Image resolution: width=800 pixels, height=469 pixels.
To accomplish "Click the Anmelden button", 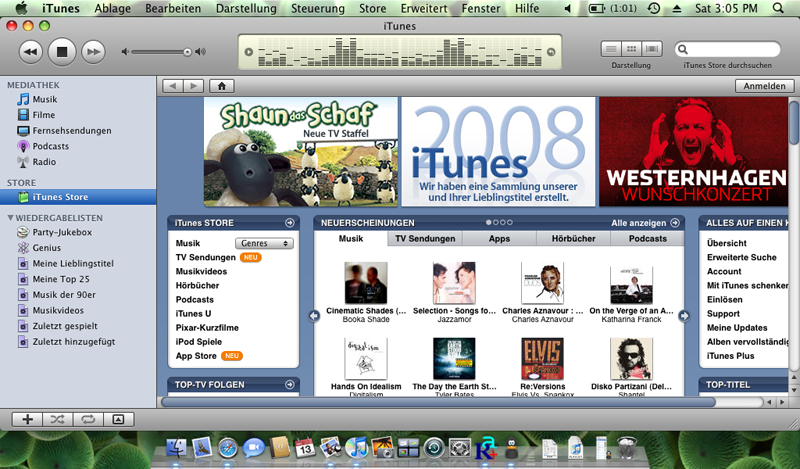I will click(763, 86).
